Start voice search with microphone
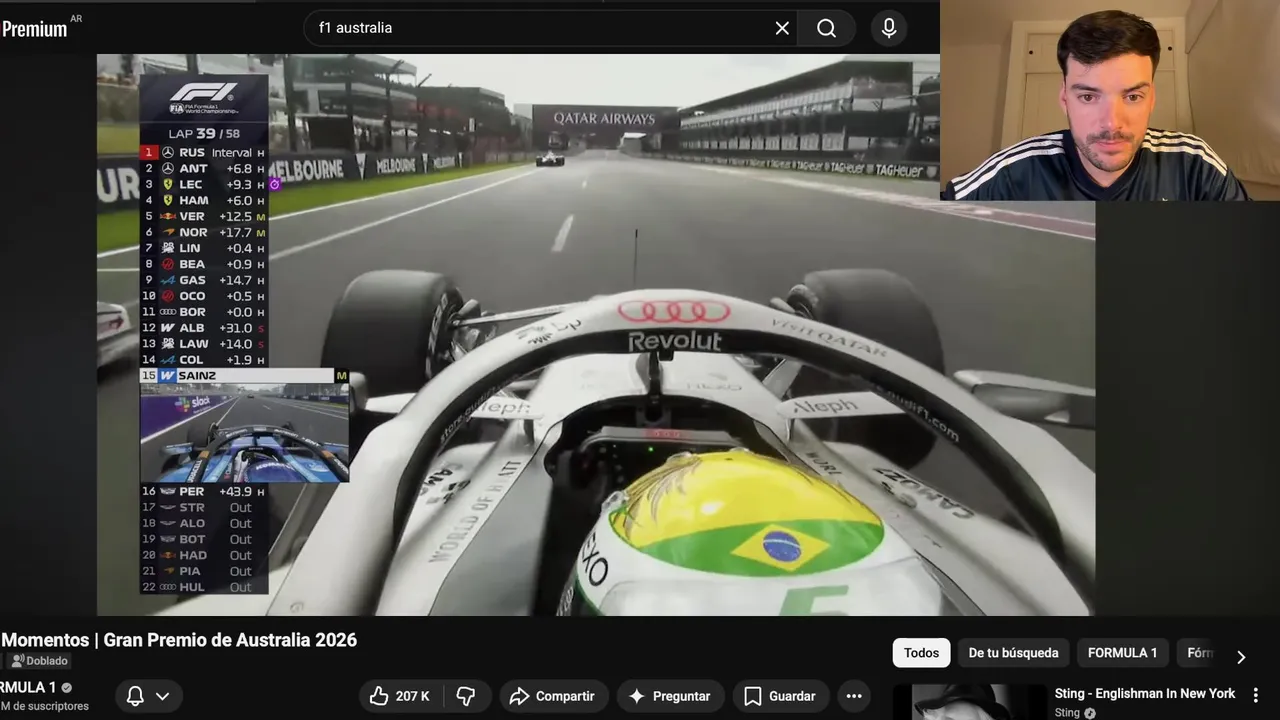Image resolution: width=1280 pixels, height=720 pixels. click(889, 28)
